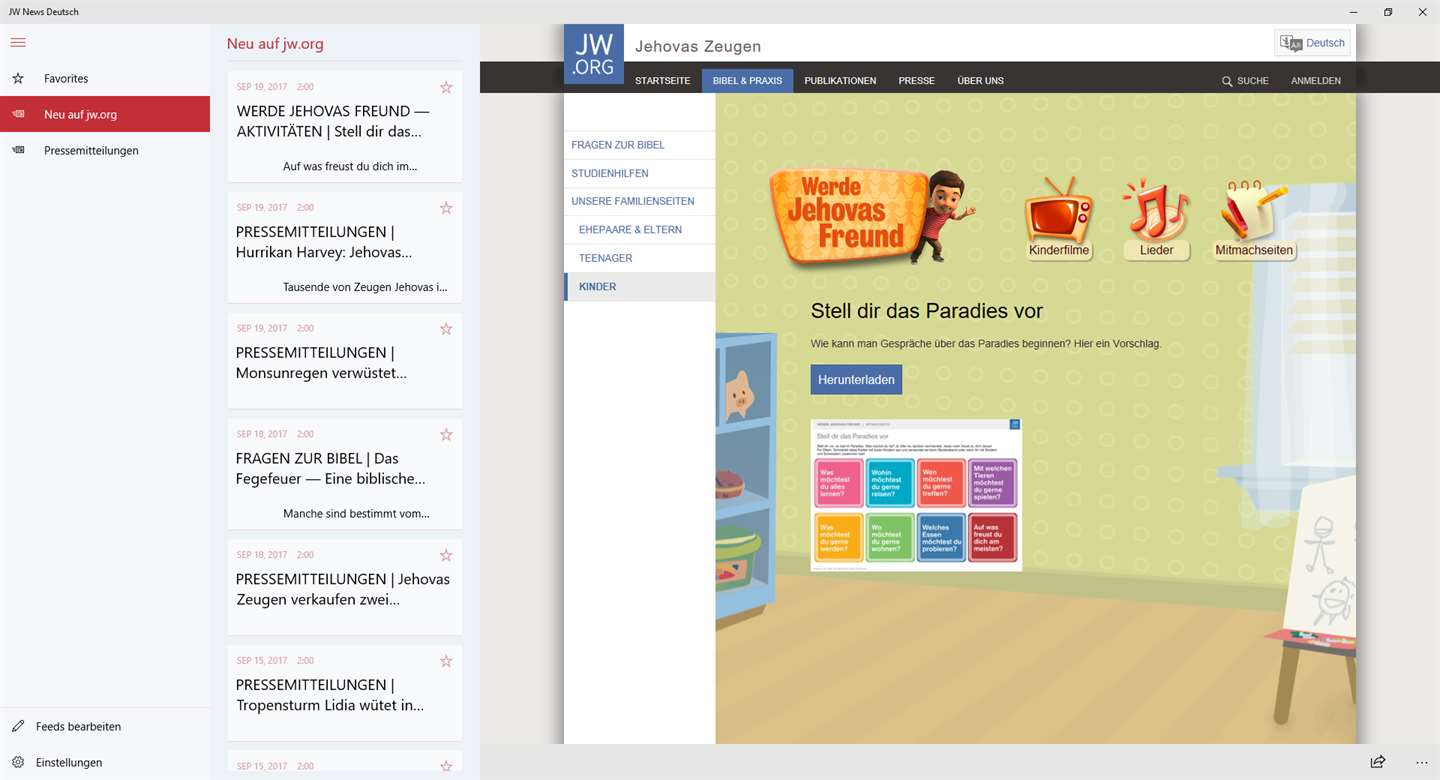This screenshot has width=1440, height=780.
Task: Click the Anmelden link
Action: point(1316,81)
